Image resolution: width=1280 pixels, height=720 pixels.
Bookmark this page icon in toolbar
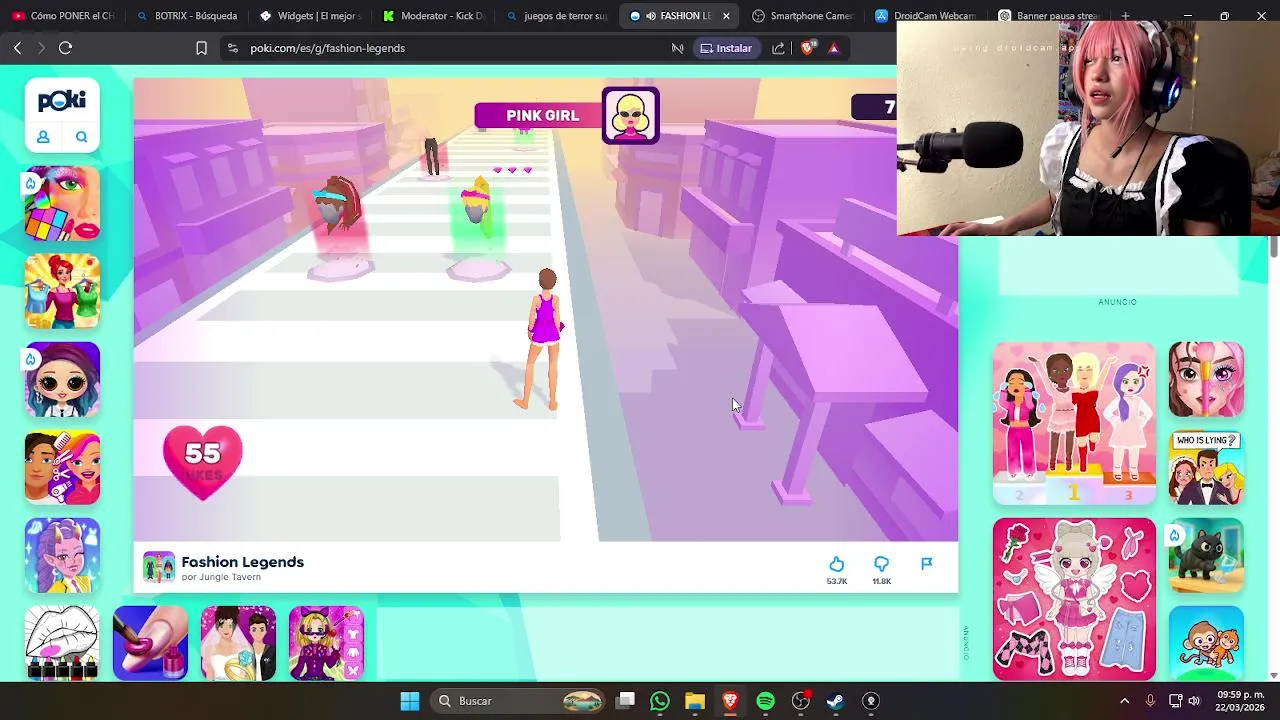pyautogui.click(x=201, y=48)
